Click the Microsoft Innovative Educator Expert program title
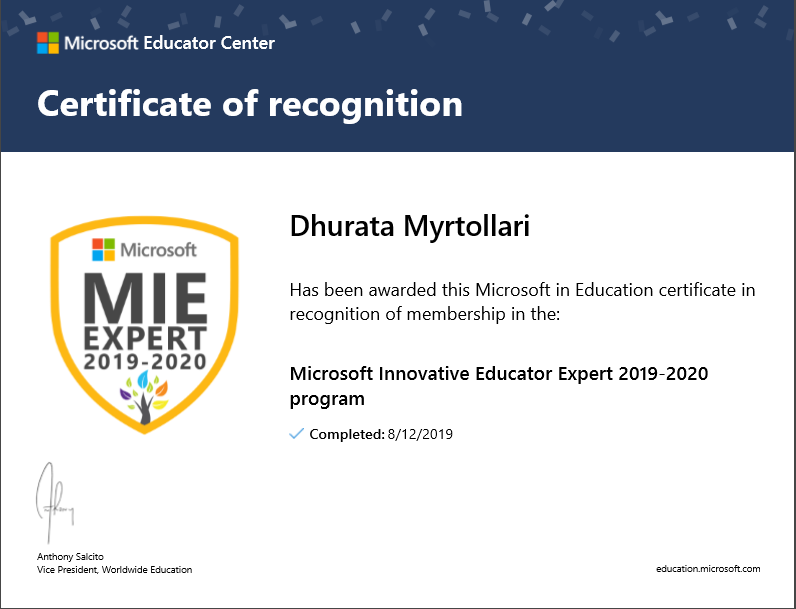This screenshot has height=609, width=796. 499,386
